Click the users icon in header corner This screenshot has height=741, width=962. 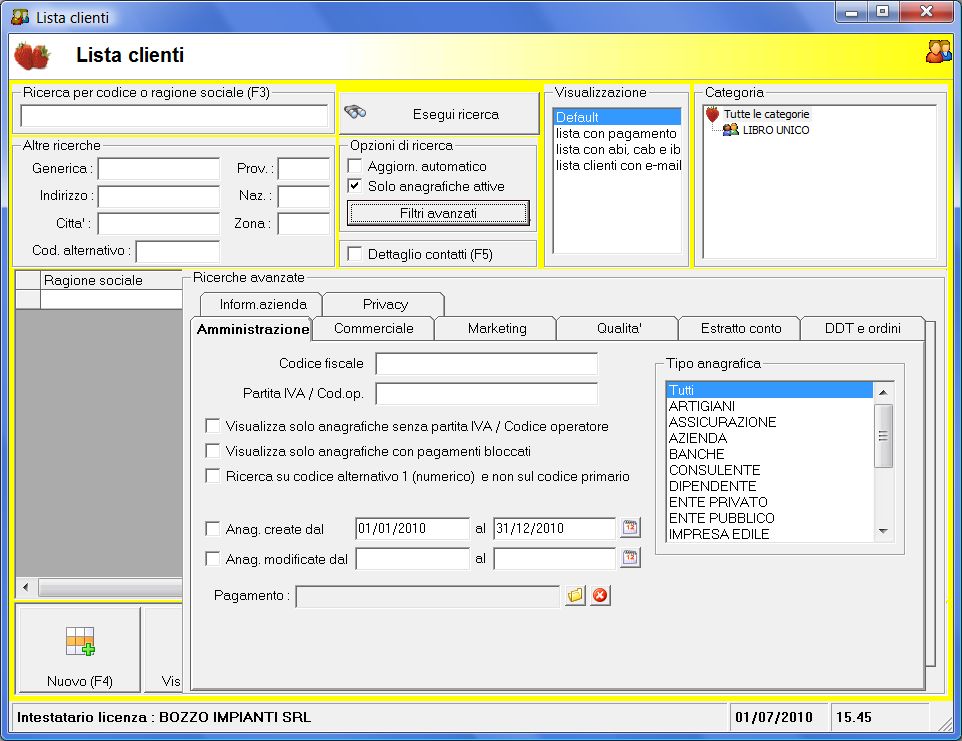coord(938,52)
